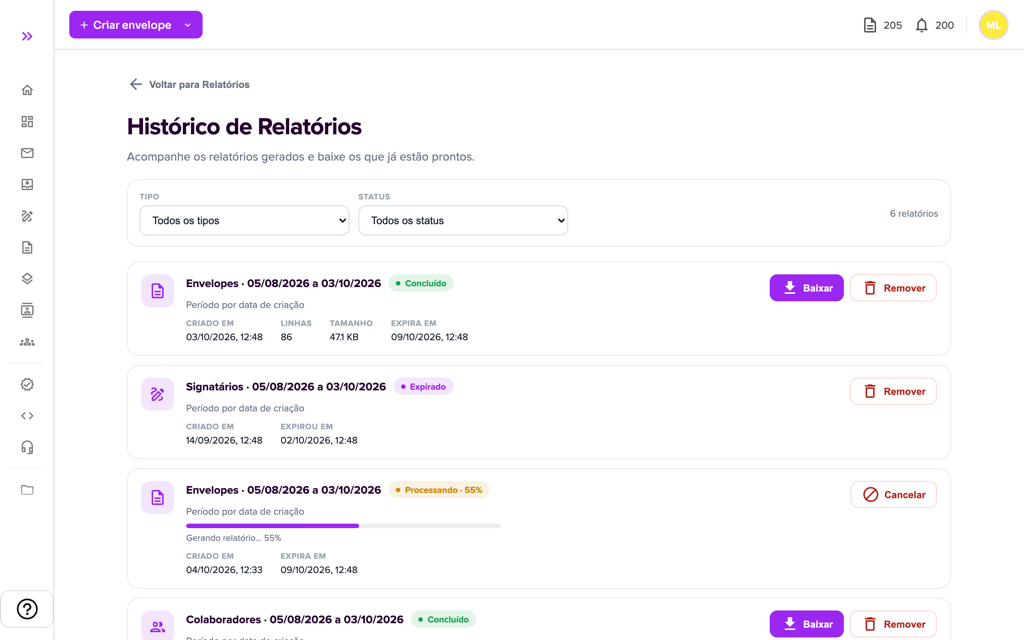Click the 'Concluído' badge on first Envelopes report

pyautogui.click(x=421, y=283)
